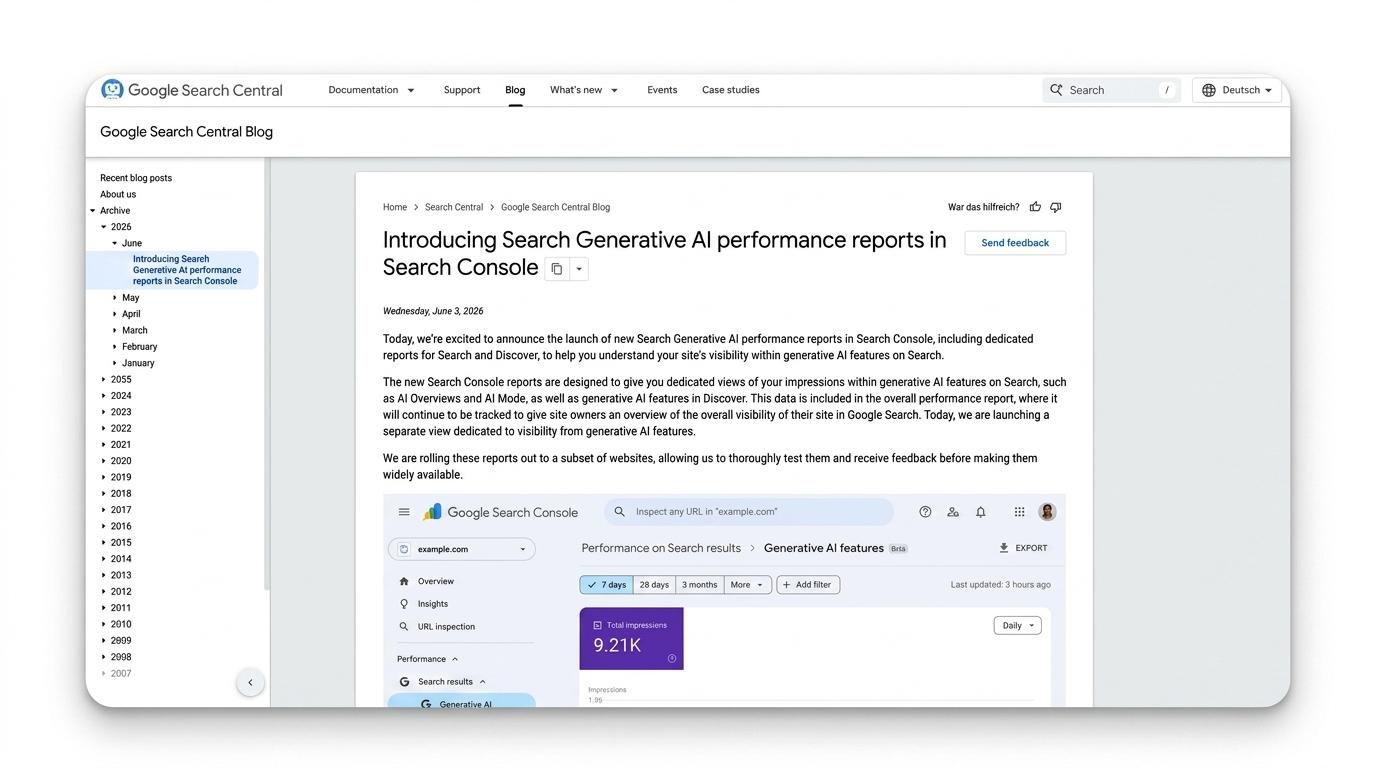Screen dimensions: 1376x768
Task: Open Recent blog posts in the sidebar
Action: coord(136,178)
